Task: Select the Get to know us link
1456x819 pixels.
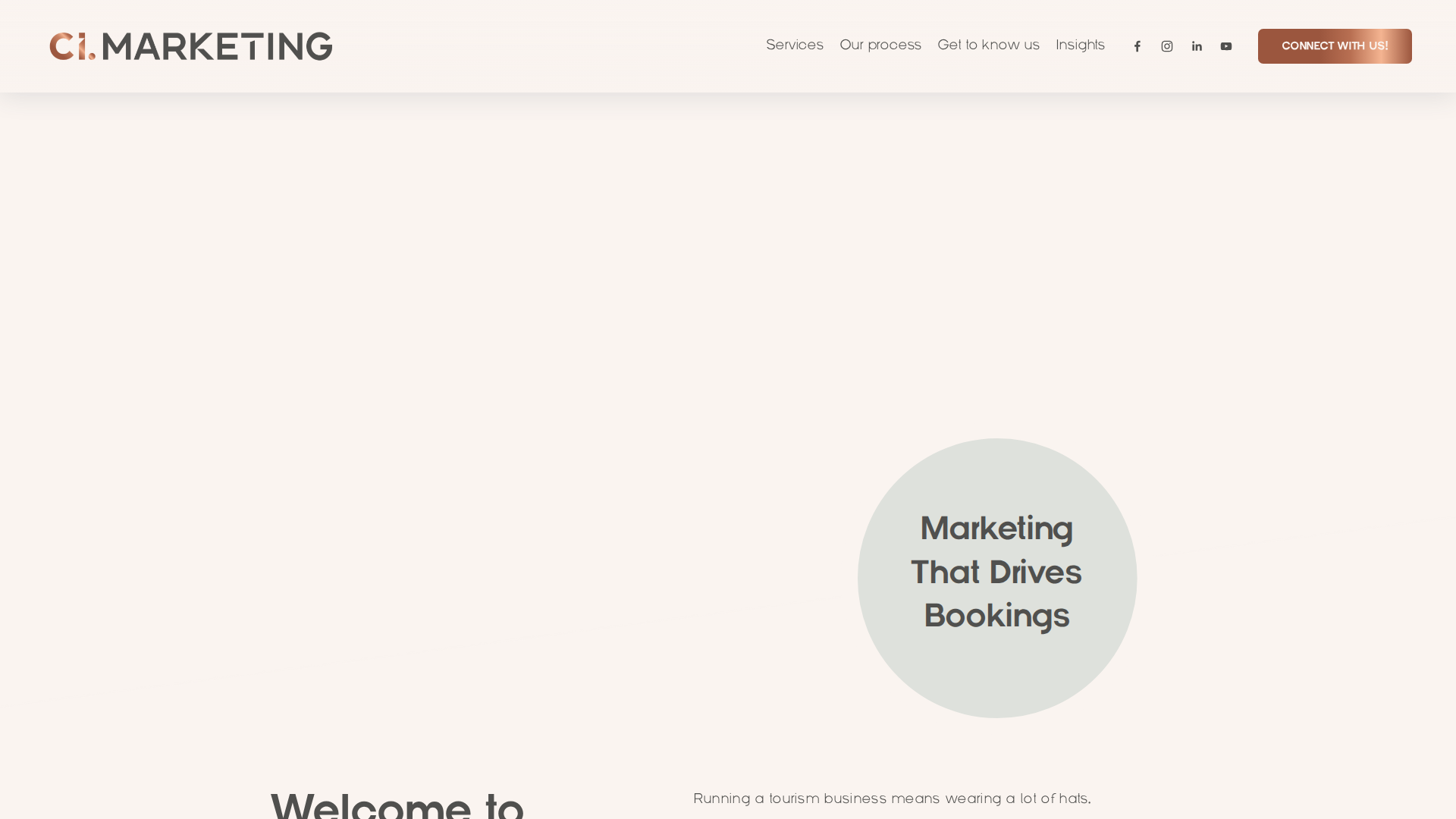Action: [988, 45]
